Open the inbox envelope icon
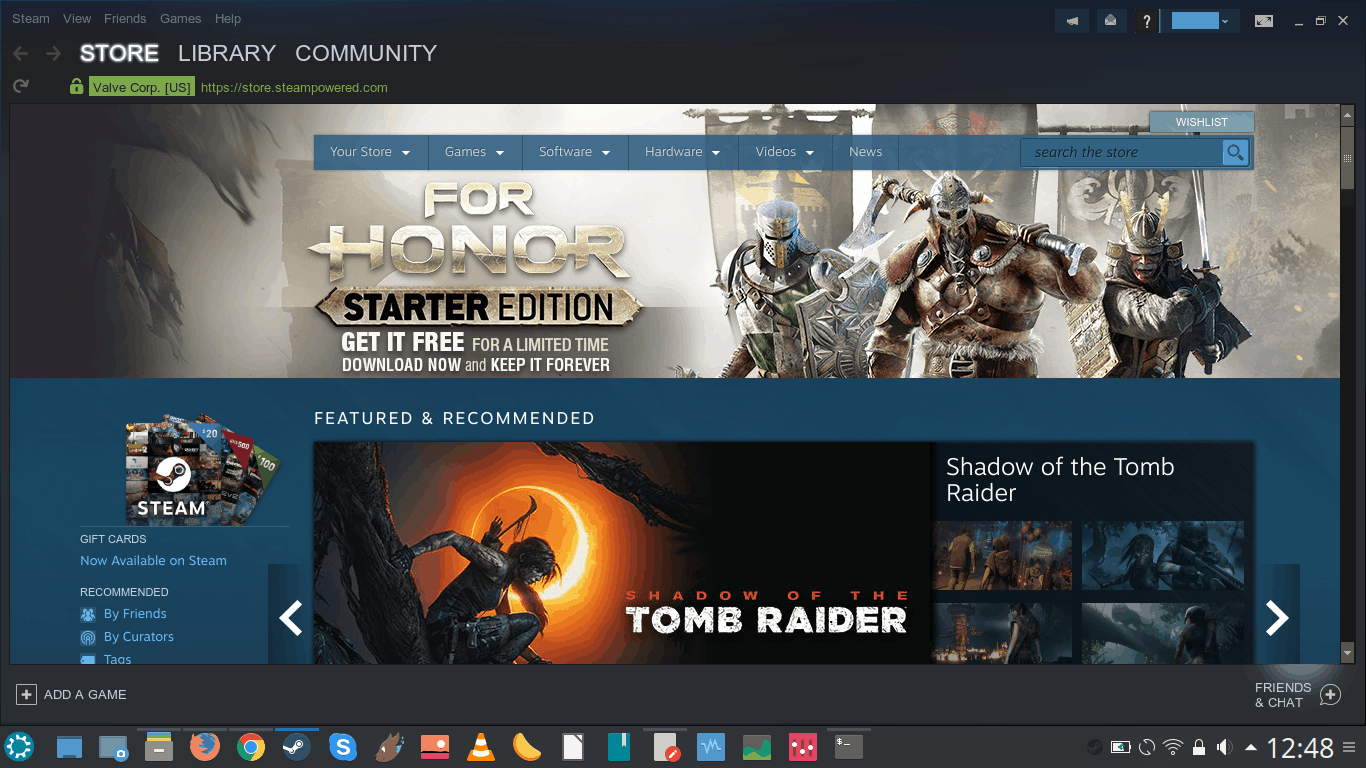This screenshot has height=768, width=1366. [x=1110, y=20]
